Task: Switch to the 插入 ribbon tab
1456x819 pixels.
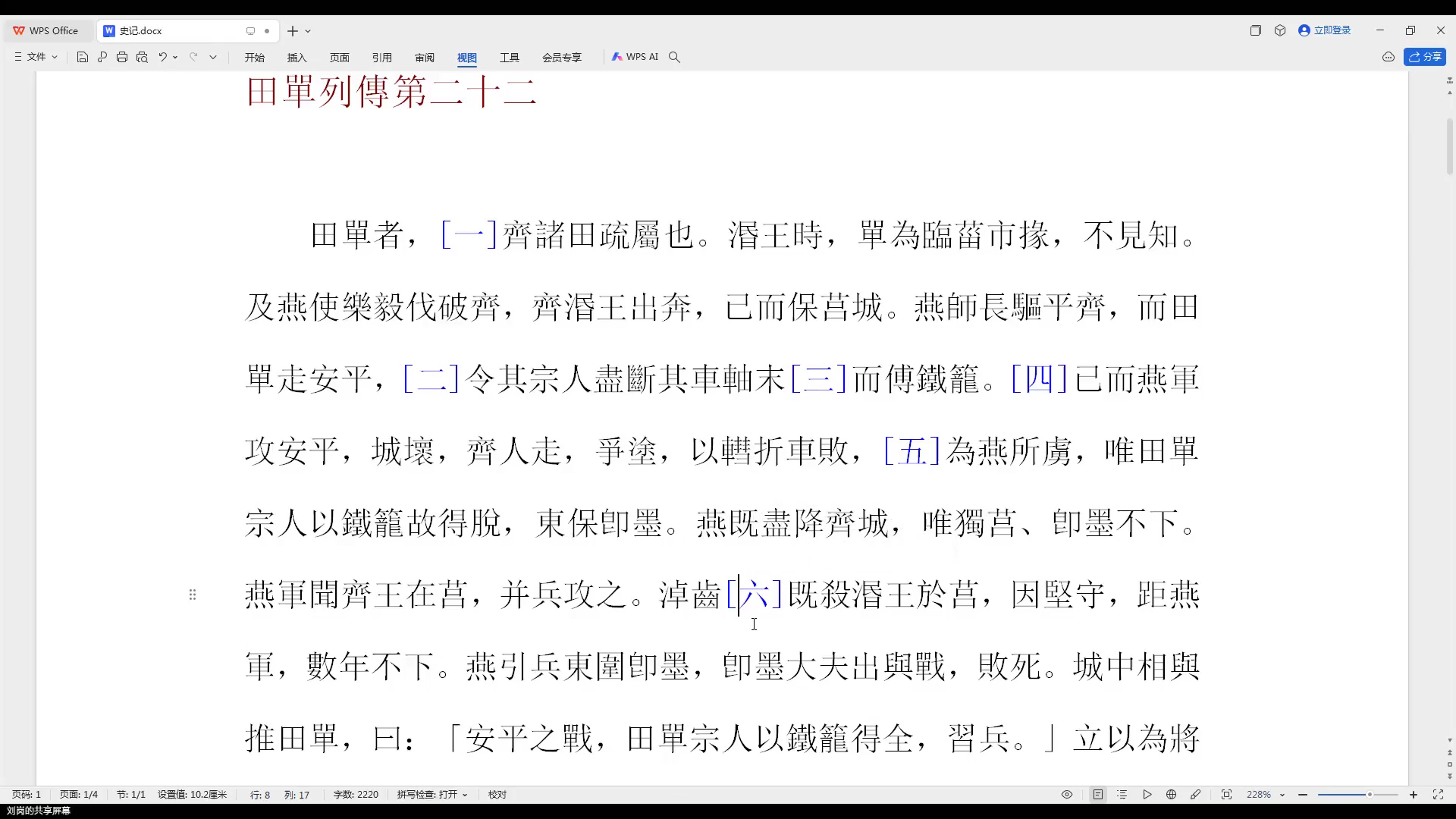Action: coord(297,57)
